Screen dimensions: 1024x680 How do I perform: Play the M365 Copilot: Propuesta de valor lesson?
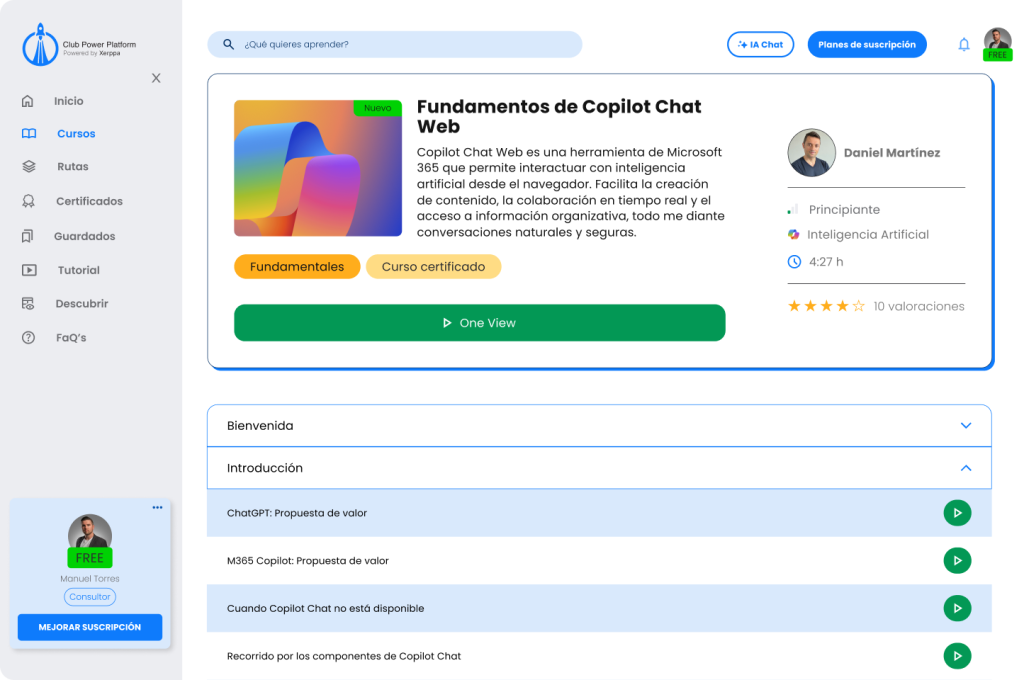[x=957, y=561]
